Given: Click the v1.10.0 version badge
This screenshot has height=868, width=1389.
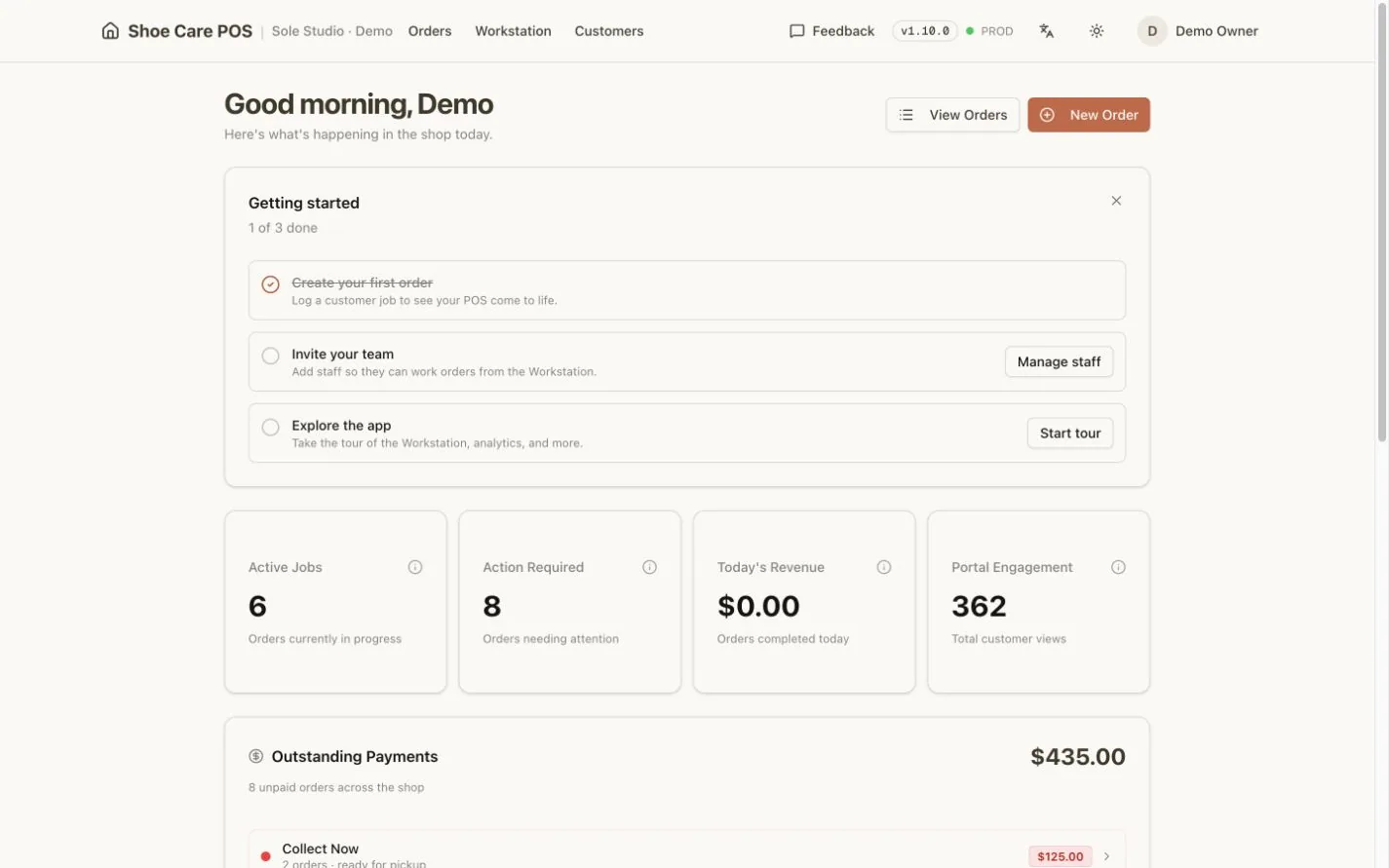Looking at the screenshot, I should click(925, 31).
